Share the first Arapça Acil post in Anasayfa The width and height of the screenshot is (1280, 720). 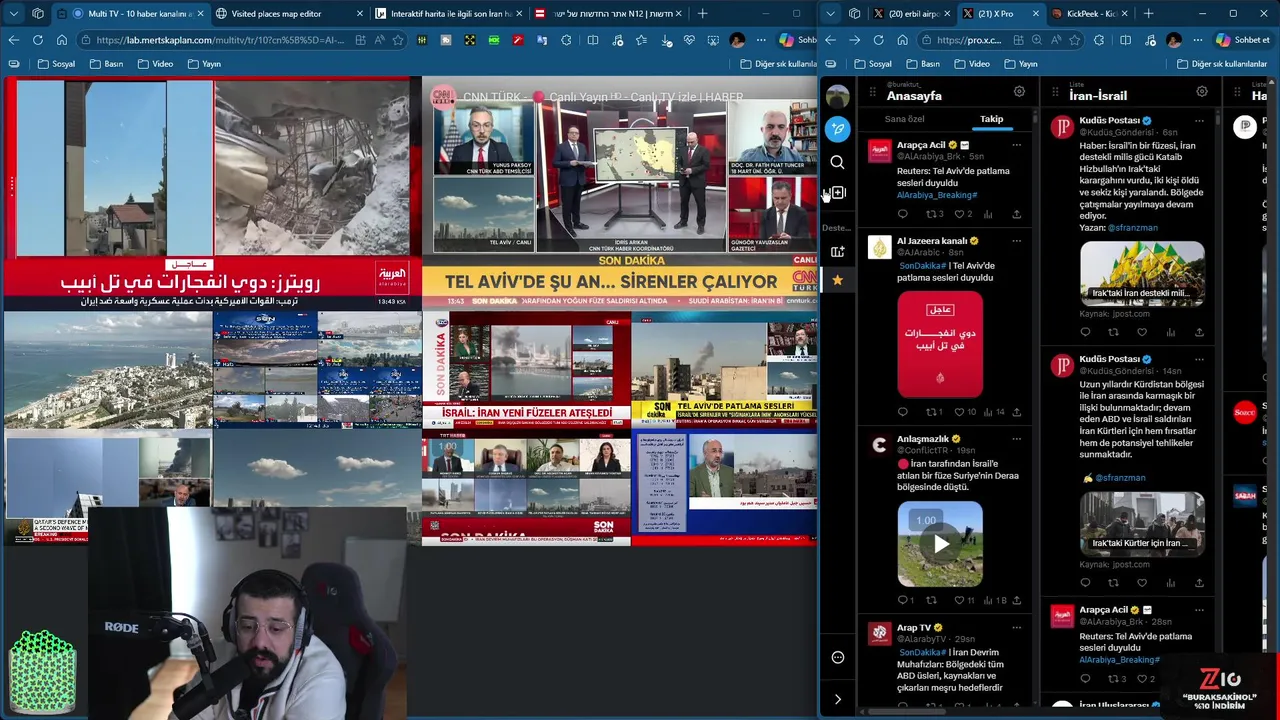(x=1016, y=214)
